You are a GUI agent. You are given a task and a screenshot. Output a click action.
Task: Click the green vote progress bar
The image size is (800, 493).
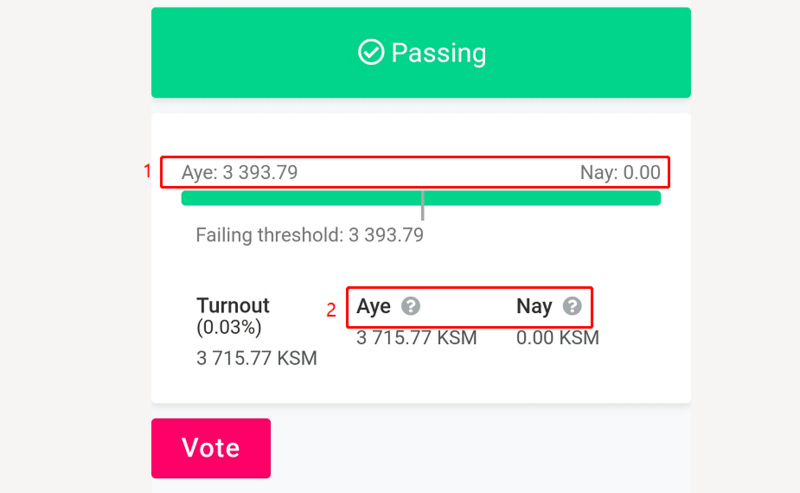[x=300, y=198]
